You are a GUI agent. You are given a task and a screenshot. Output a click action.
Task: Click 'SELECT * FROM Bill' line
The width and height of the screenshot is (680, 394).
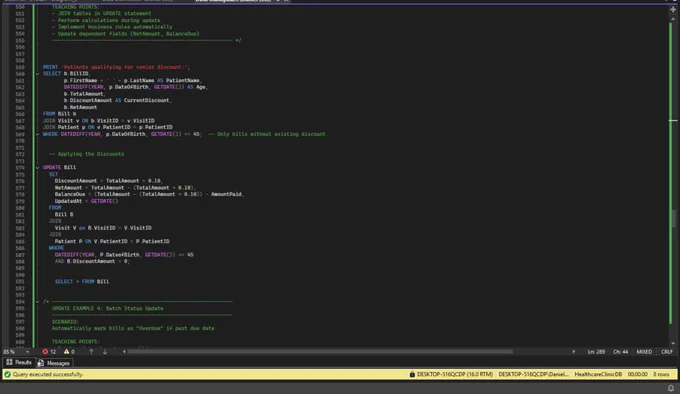point(82,281)
